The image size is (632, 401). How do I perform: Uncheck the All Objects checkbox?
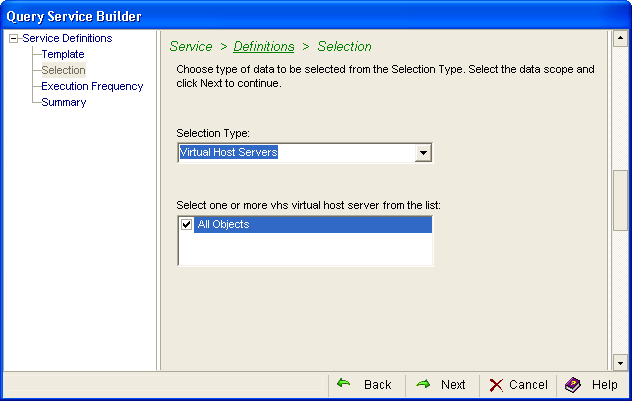pos(186,224)
